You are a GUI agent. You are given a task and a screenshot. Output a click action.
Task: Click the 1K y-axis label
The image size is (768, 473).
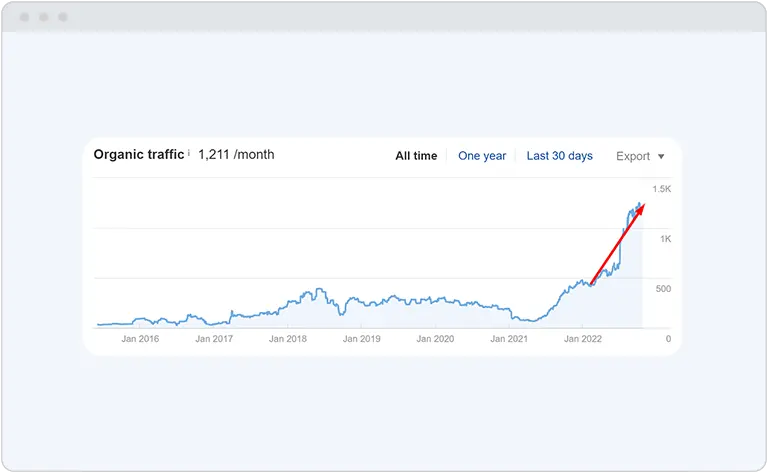[665, 239]
